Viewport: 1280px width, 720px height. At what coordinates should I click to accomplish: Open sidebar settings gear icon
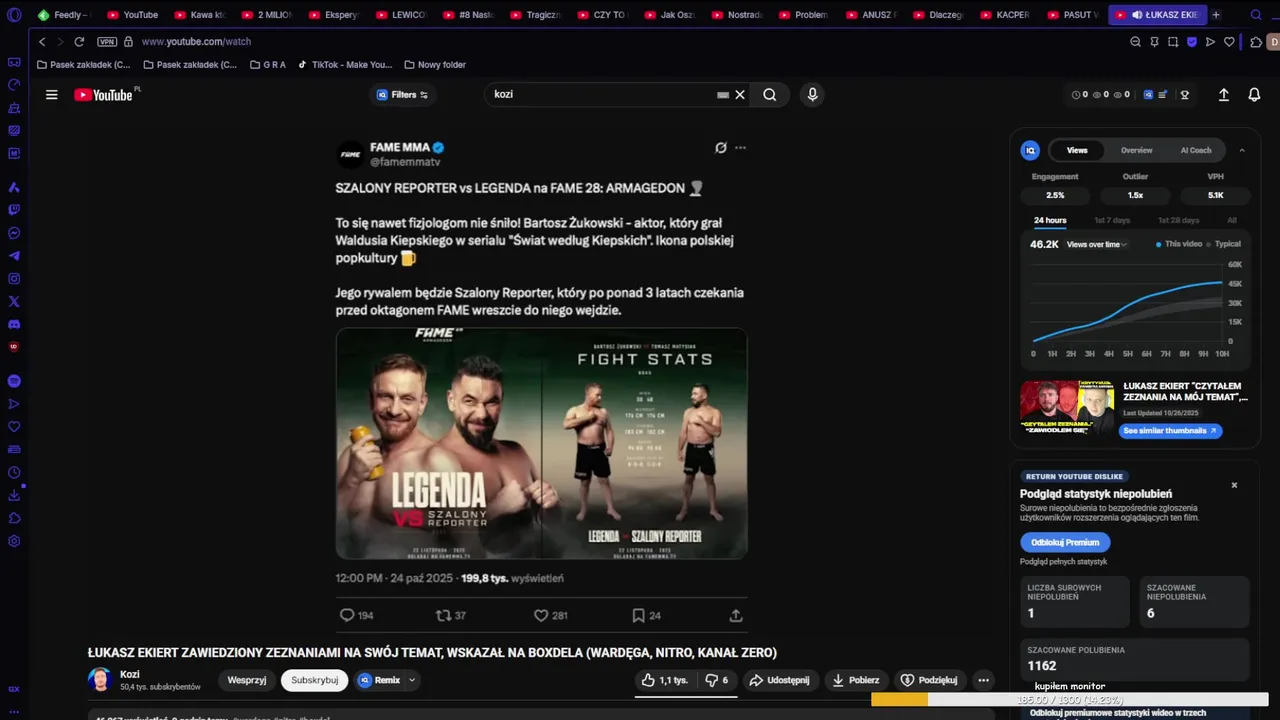(x=14, y=541)
